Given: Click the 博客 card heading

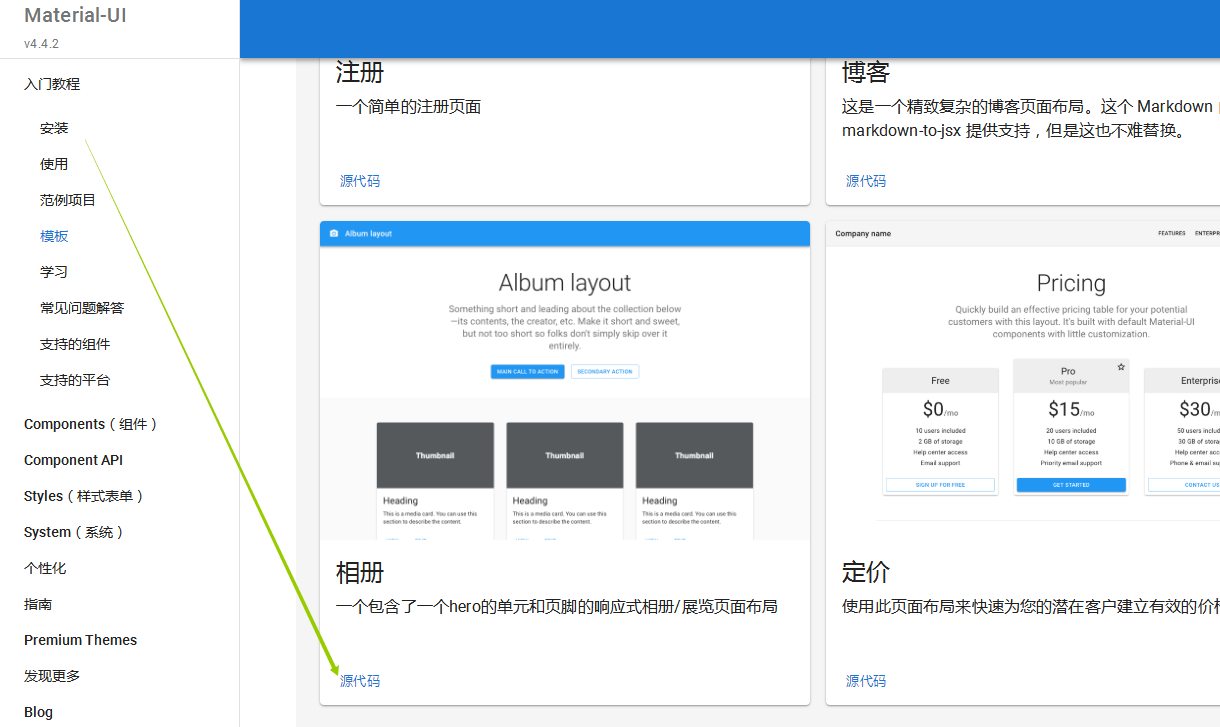Looking at the screenshot, I should click(866, 72).
